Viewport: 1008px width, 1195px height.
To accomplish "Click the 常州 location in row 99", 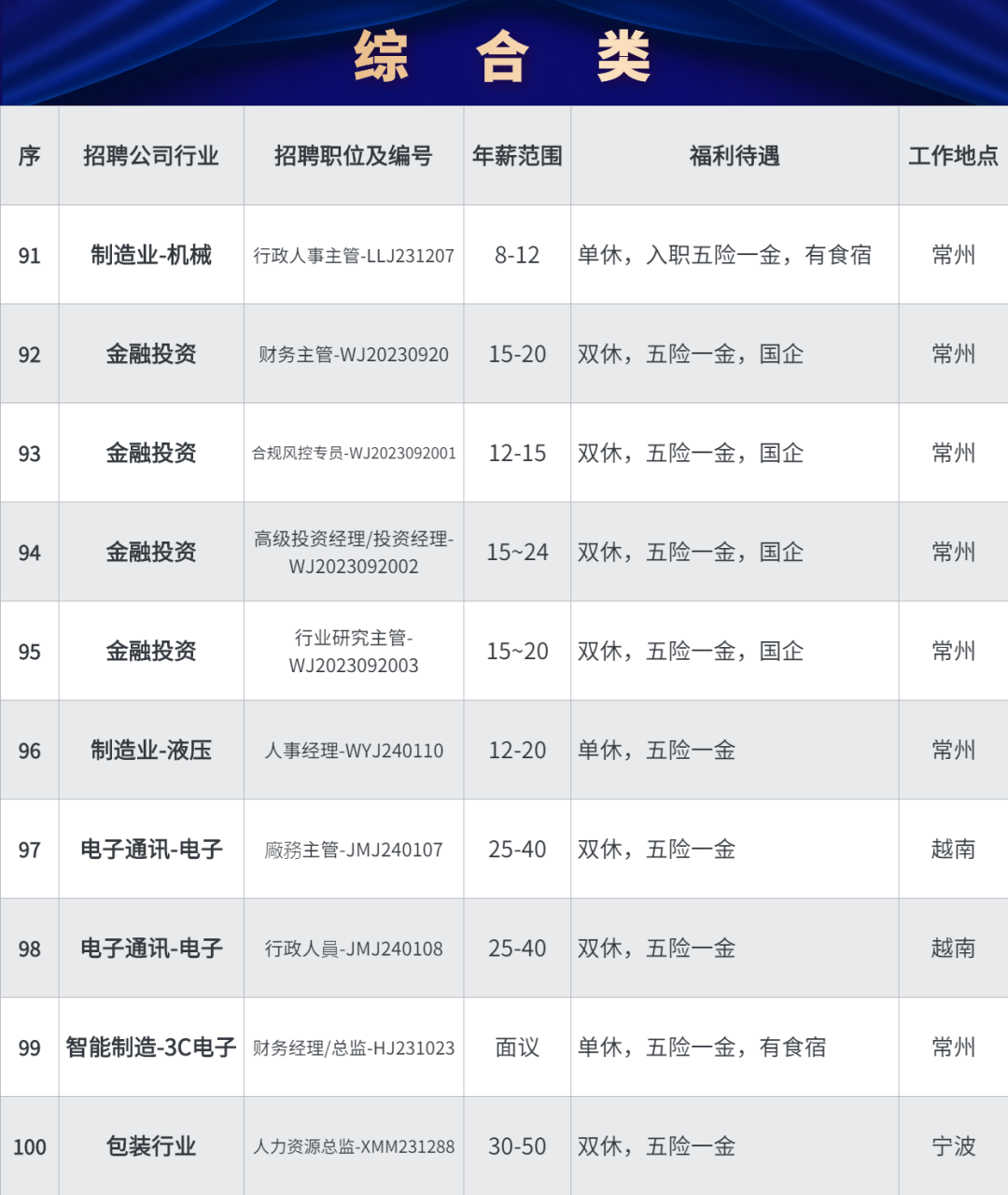I will click(953, 1047).
